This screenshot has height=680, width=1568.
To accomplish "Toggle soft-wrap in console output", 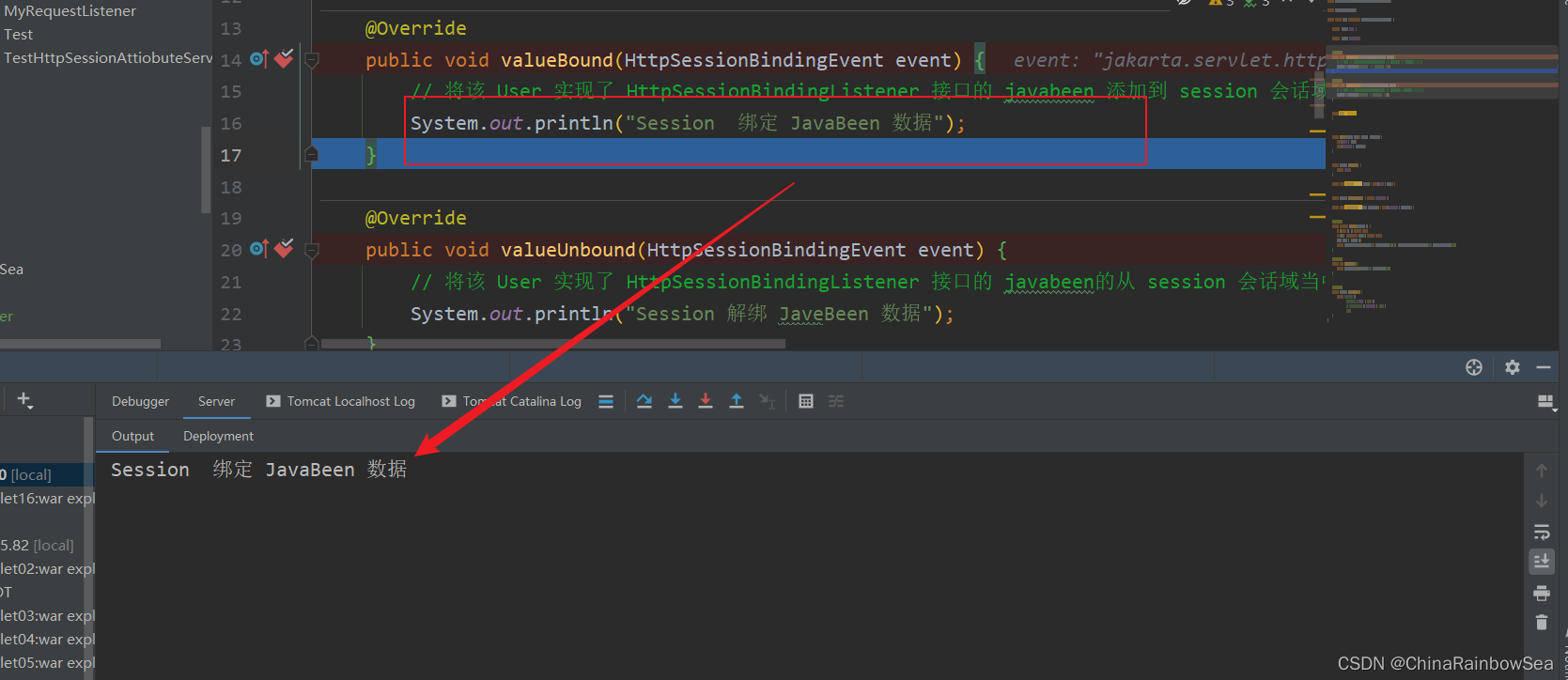I will point(1542,532).
